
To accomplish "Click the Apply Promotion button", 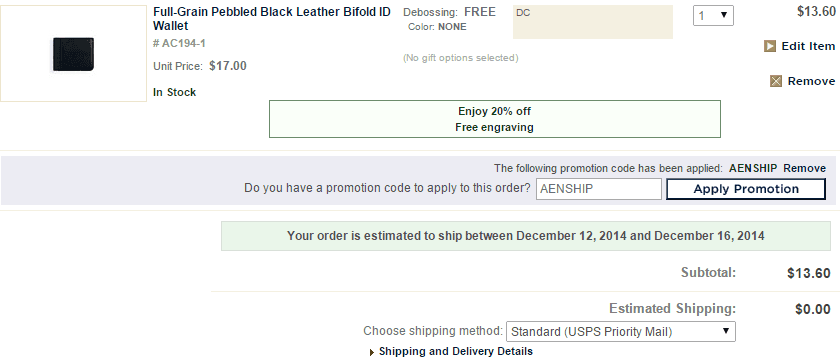I will tap(746, 189).
